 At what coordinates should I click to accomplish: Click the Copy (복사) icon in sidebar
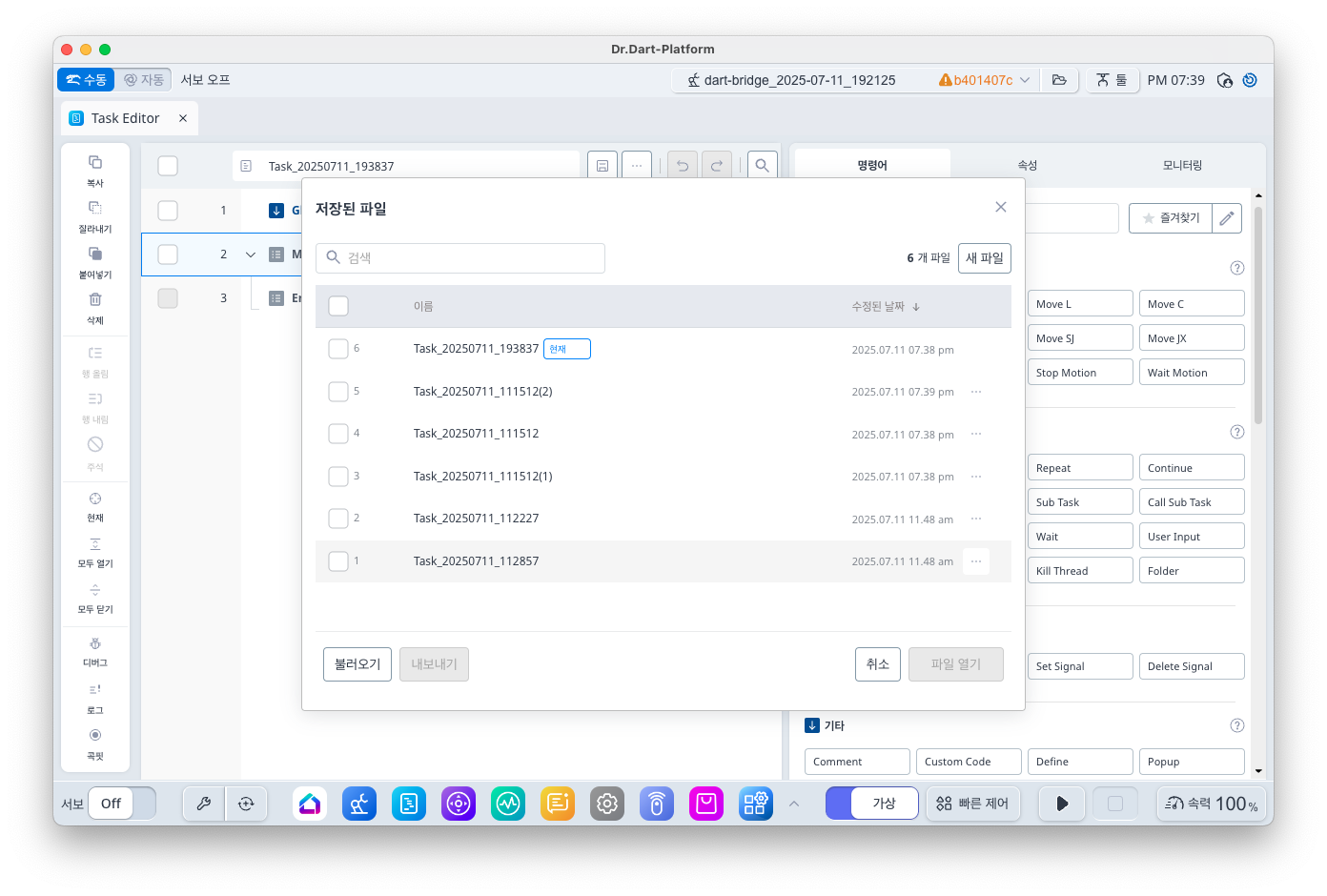click(95, 163)
